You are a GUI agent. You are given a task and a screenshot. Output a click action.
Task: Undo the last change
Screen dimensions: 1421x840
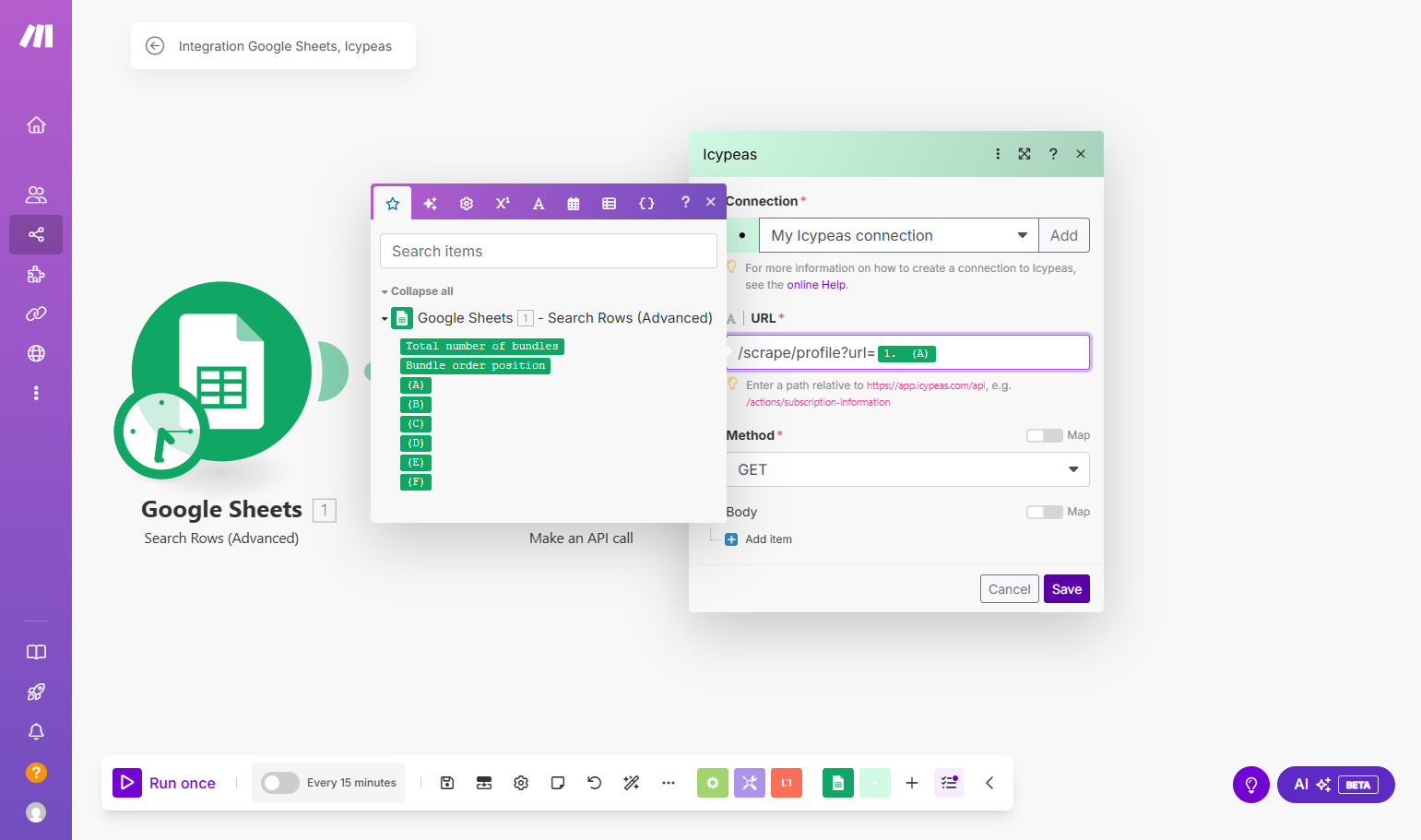click(x=595, y=783)
